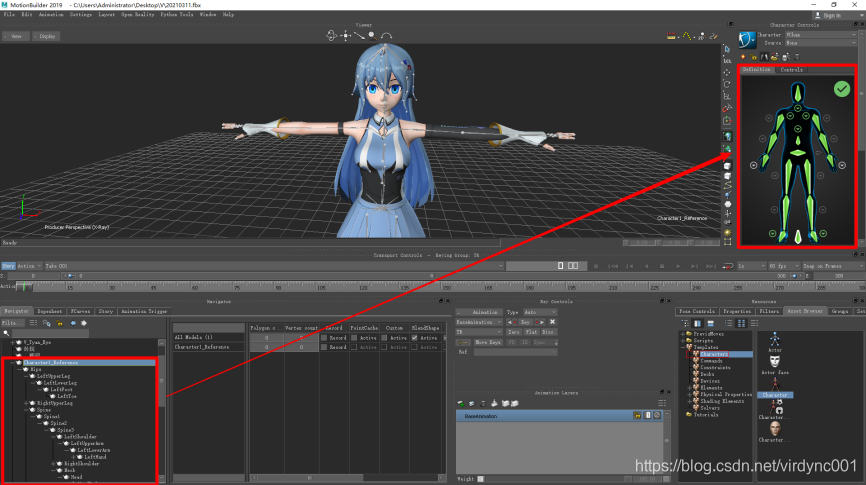The width and height of the screenshot is (866, 485).
Task: Click the Flat button in Key Controls
Action: click(x=531, y=332)
